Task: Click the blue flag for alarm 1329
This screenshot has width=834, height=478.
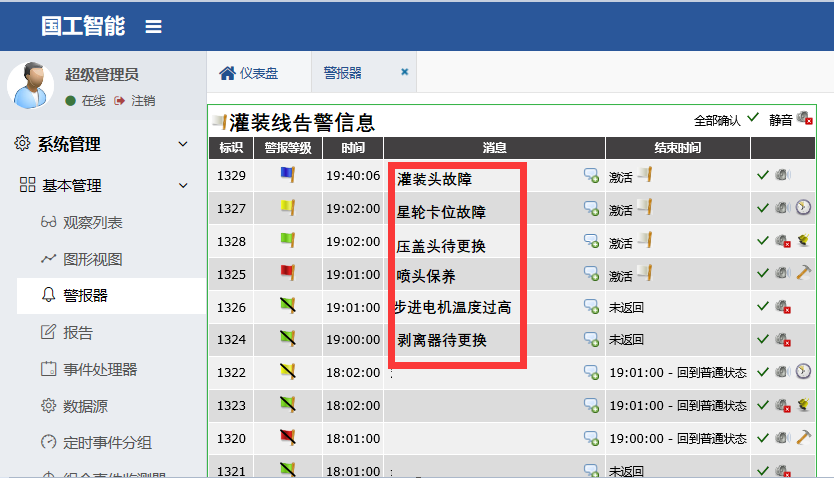Action: coord(288,175)
